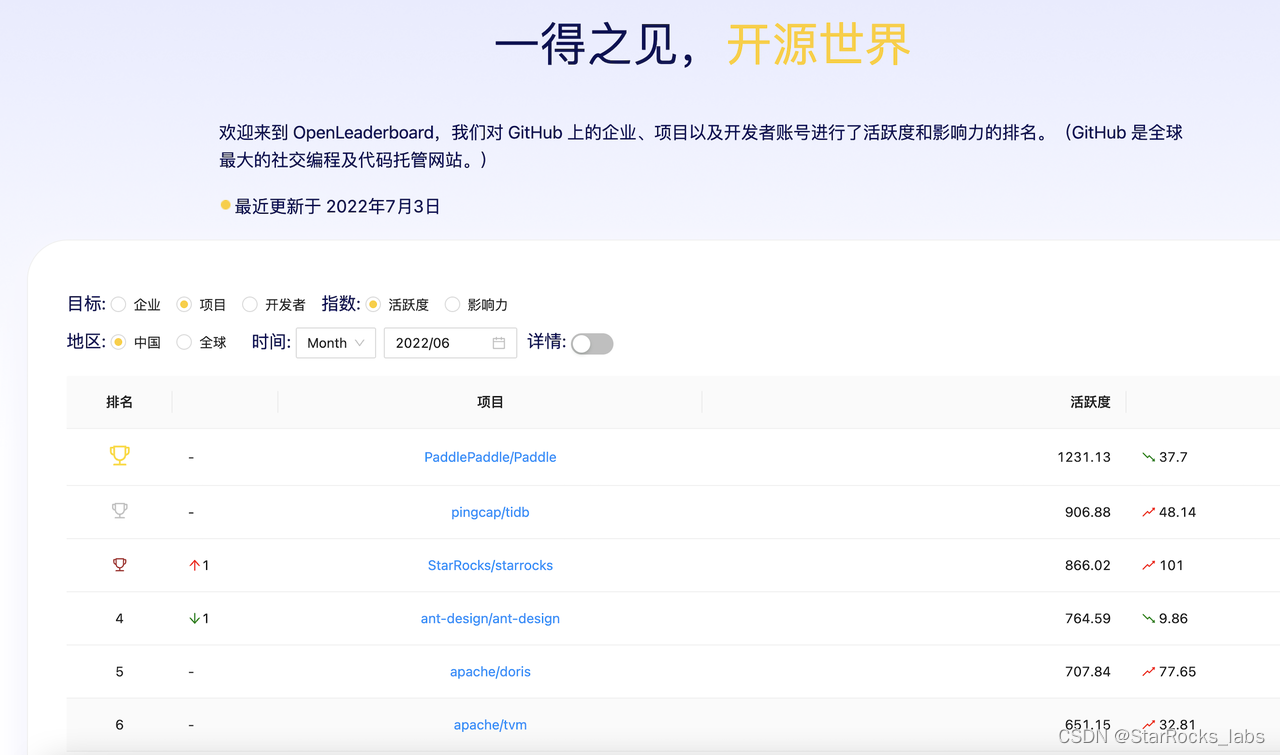Open the Month time period dropdown
This screenshot has width=1280, height=755.
pyautogui.click(x=336, y=343)
